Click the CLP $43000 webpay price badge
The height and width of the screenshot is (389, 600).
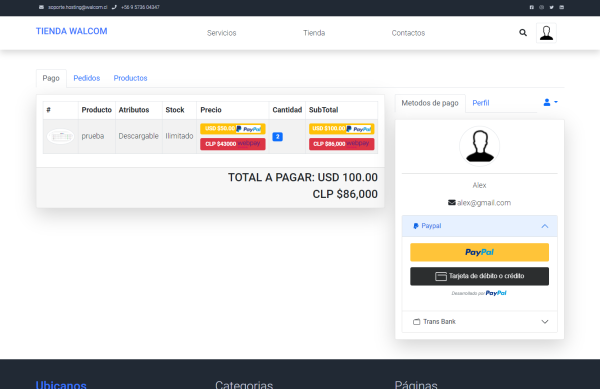pos(233,144)
